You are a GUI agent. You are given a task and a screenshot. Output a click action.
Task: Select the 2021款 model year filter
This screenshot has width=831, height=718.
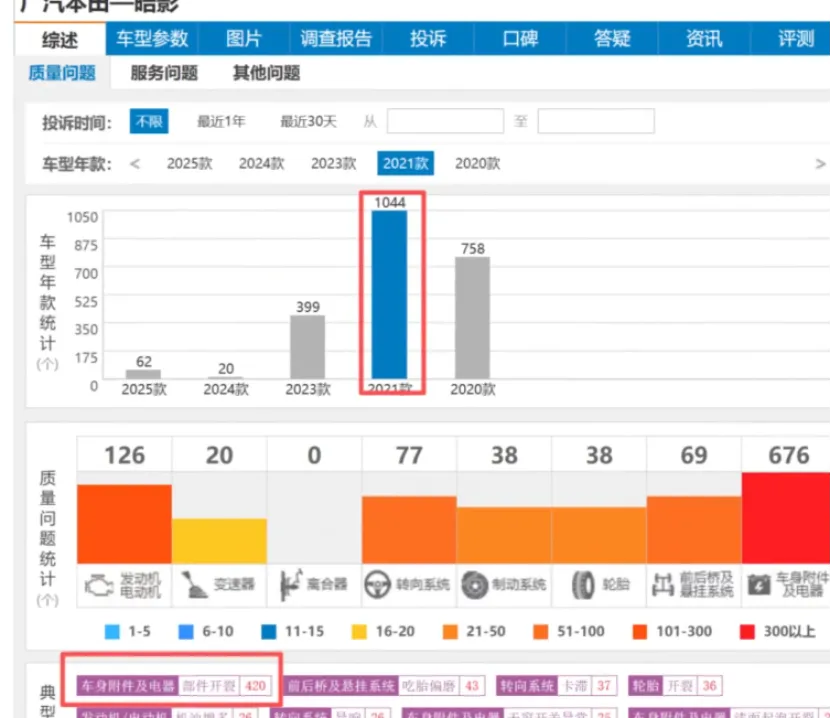405,163
